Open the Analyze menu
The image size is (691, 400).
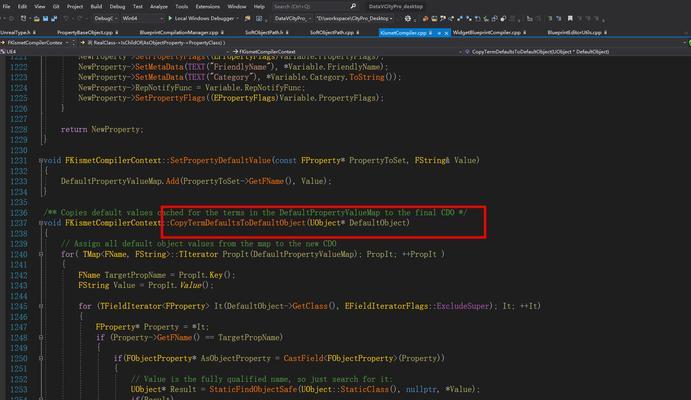pyautogui.click(x=159, y=6)
